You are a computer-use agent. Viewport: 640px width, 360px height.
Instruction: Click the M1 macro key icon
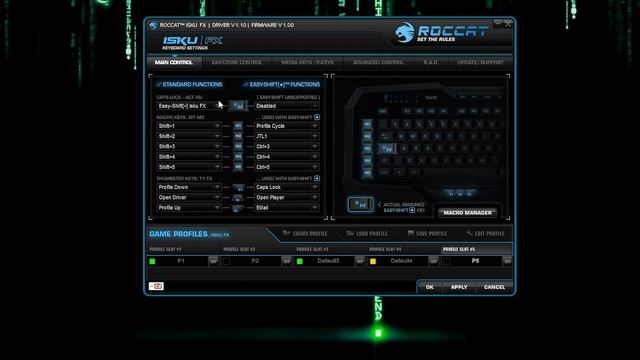coord(238,126)
